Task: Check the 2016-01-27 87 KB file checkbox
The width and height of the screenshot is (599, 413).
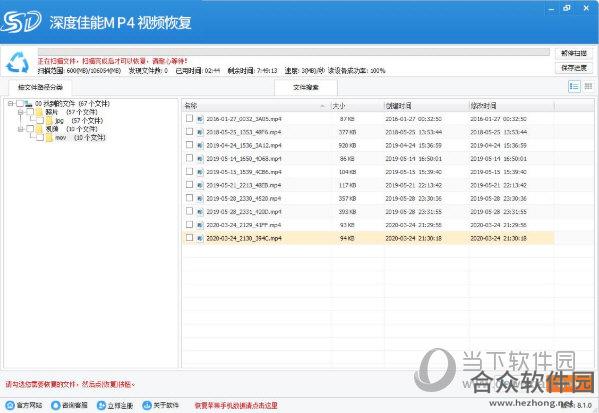Action: point(189,118)
